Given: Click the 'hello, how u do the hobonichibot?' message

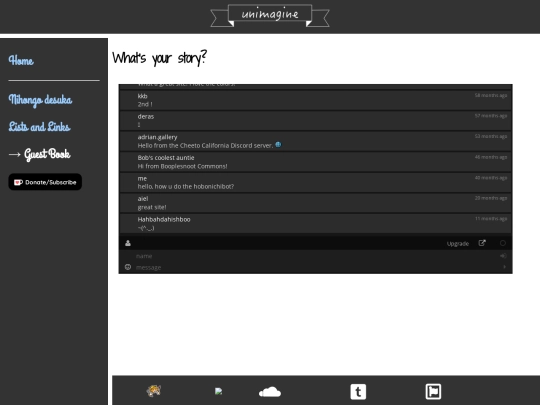Looking at the screenshot, I should (x=186, y=187).
